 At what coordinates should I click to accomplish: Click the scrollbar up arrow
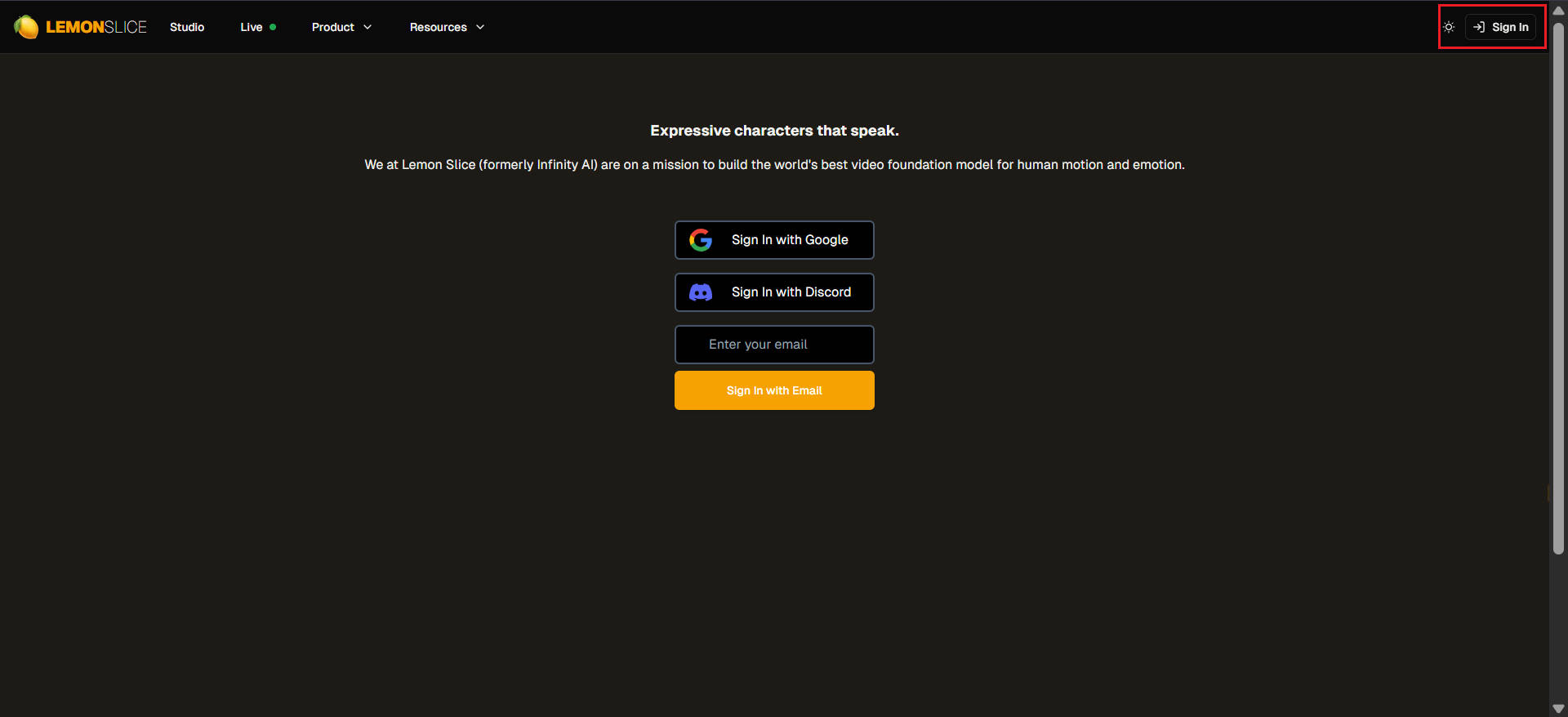tap(1558, 11)
